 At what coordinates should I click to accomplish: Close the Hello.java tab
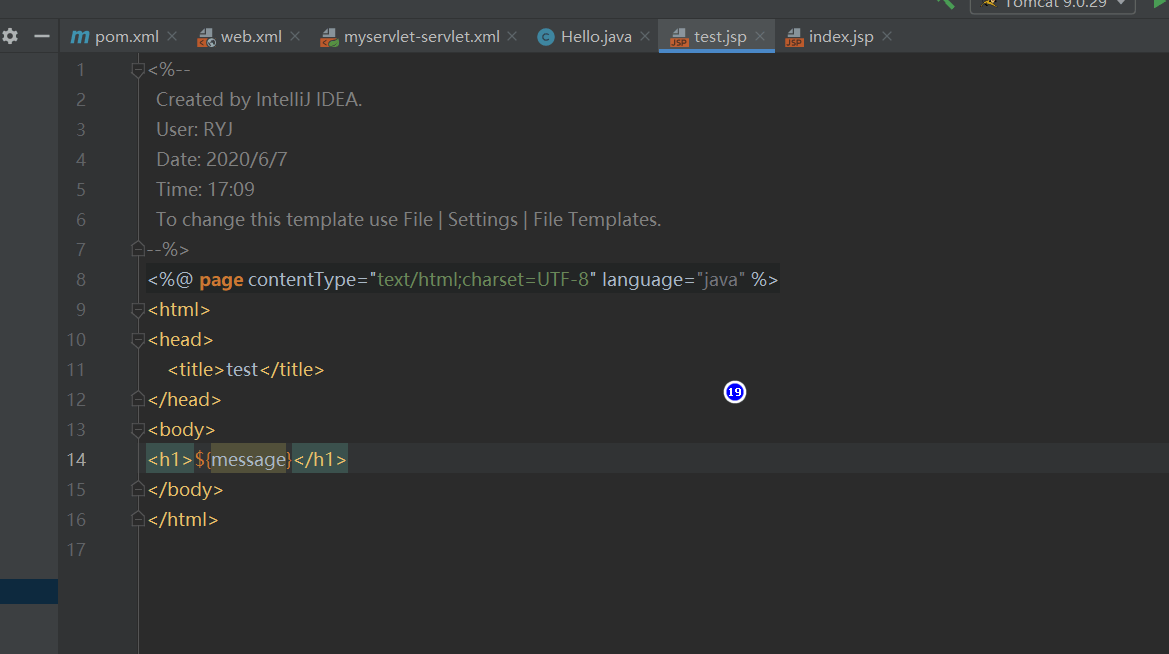tap(645, 37)
